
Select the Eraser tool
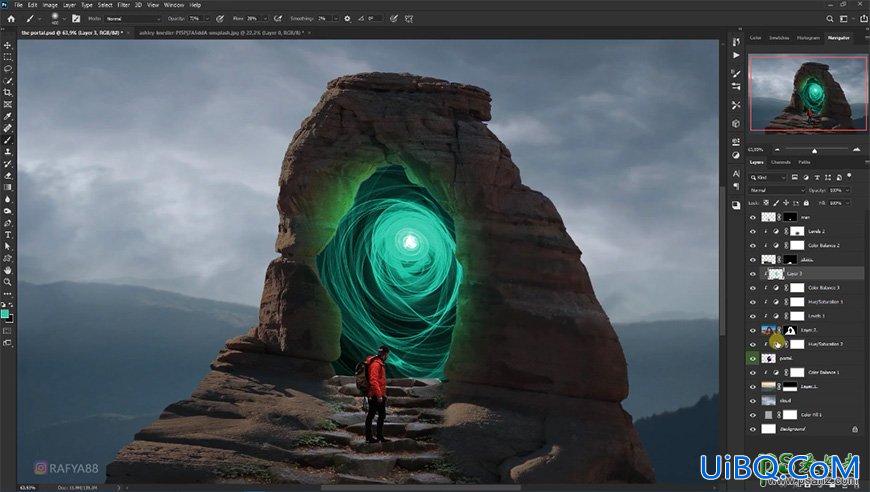[8, 176]
